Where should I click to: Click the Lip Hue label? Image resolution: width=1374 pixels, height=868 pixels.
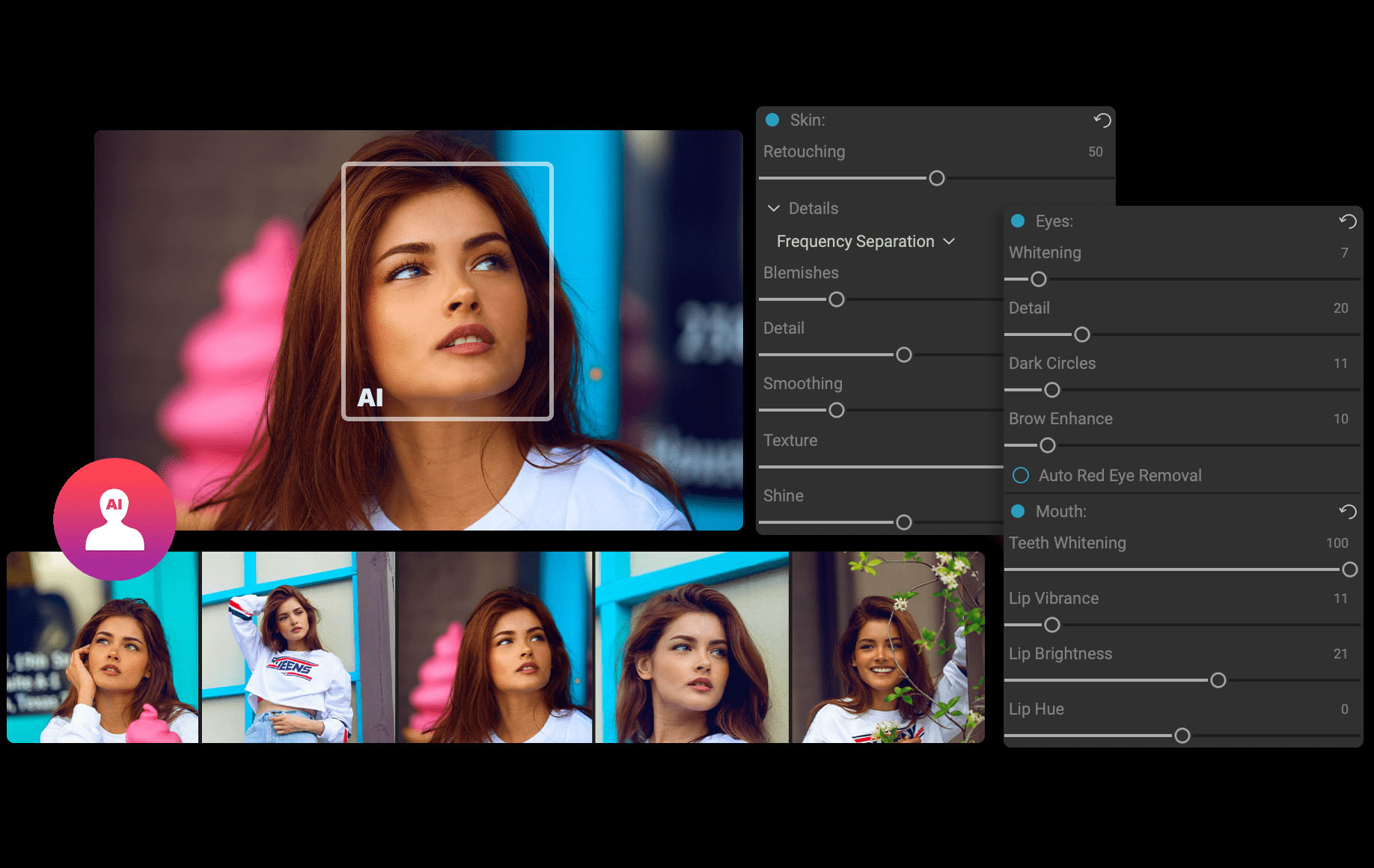coord(1036,709)
